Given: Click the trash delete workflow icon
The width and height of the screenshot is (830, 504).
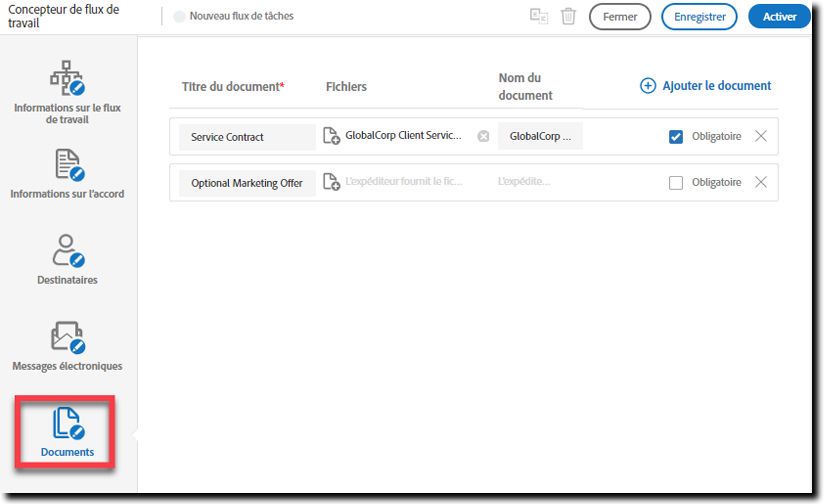Looking at the screenshot, I should tap(568, 16).
